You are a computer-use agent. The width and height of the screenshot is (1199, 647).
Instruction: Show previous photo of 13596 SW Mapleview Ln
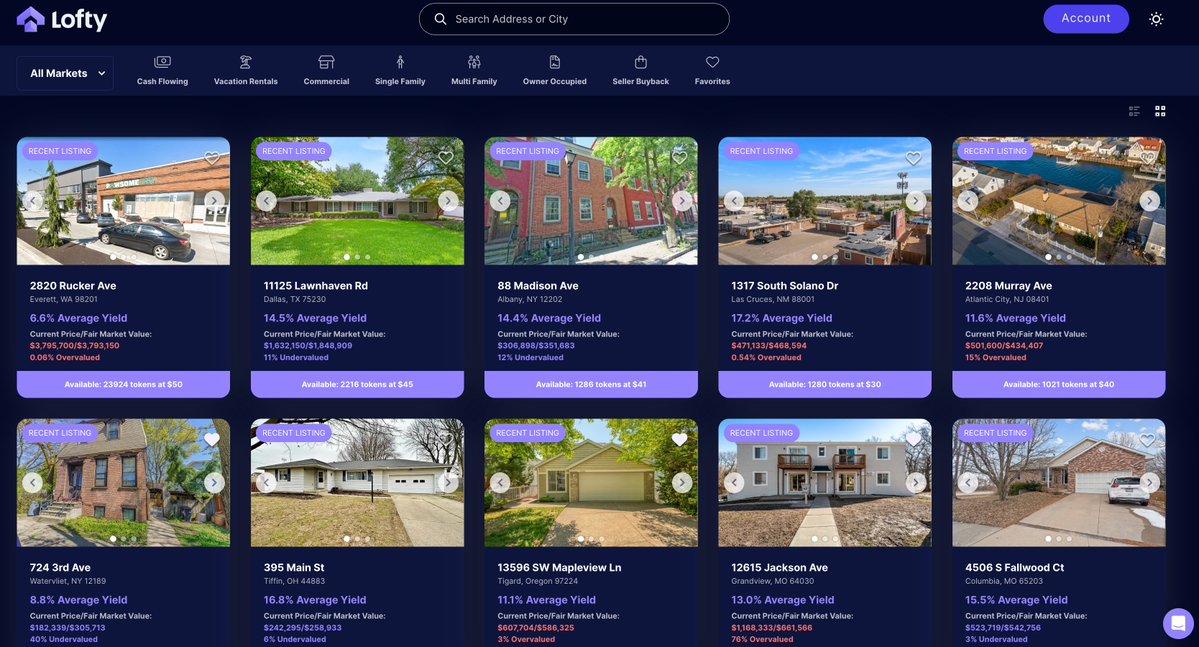(x=500, y=483)
